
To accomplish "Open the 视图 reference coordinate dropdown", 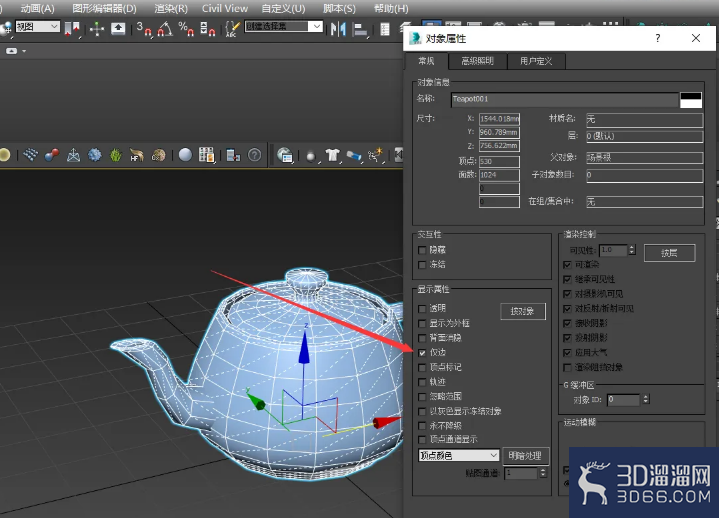I will coord(38,27).
